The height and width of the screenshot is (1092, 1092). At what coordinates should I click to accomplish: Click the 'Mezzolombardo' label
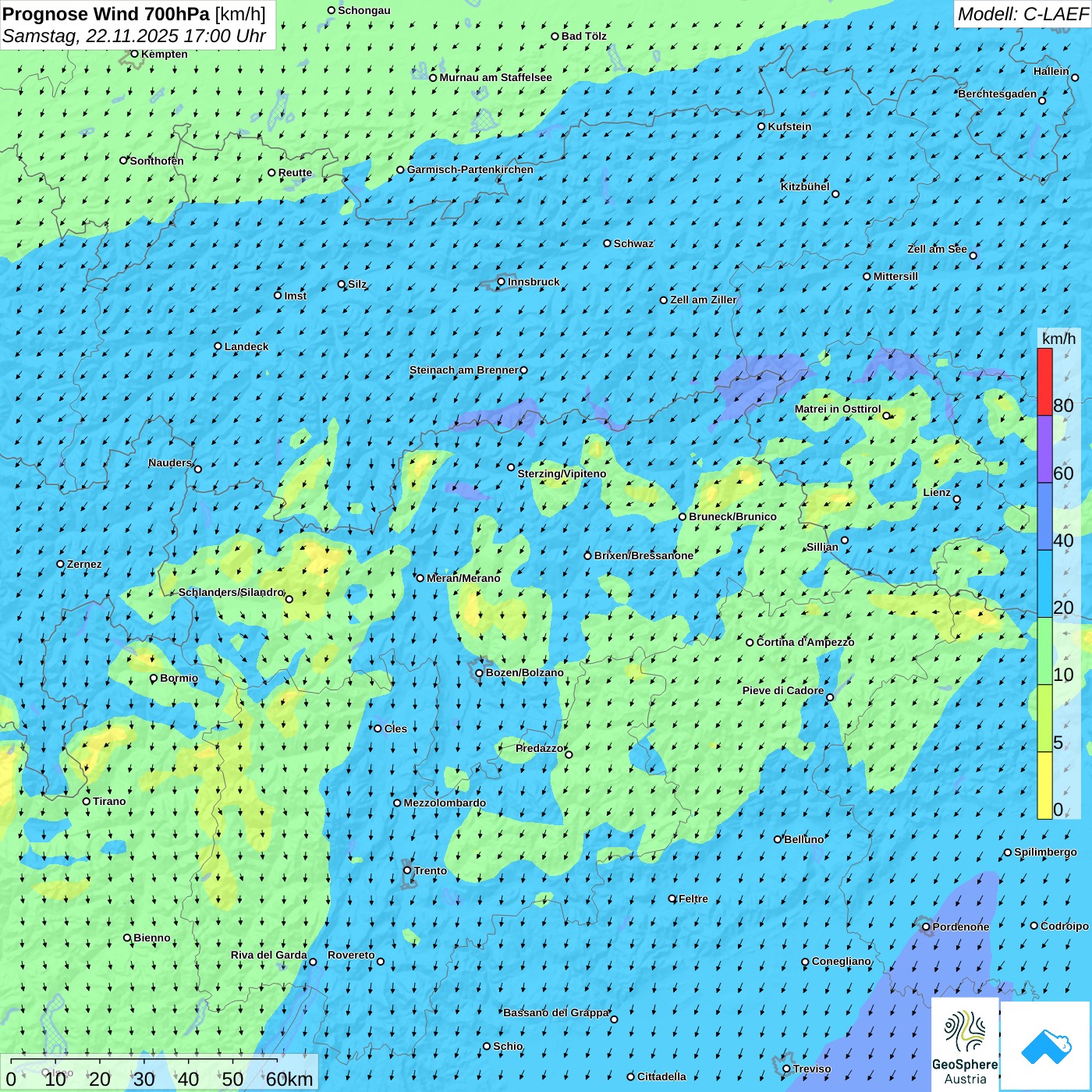coord(445,803)
